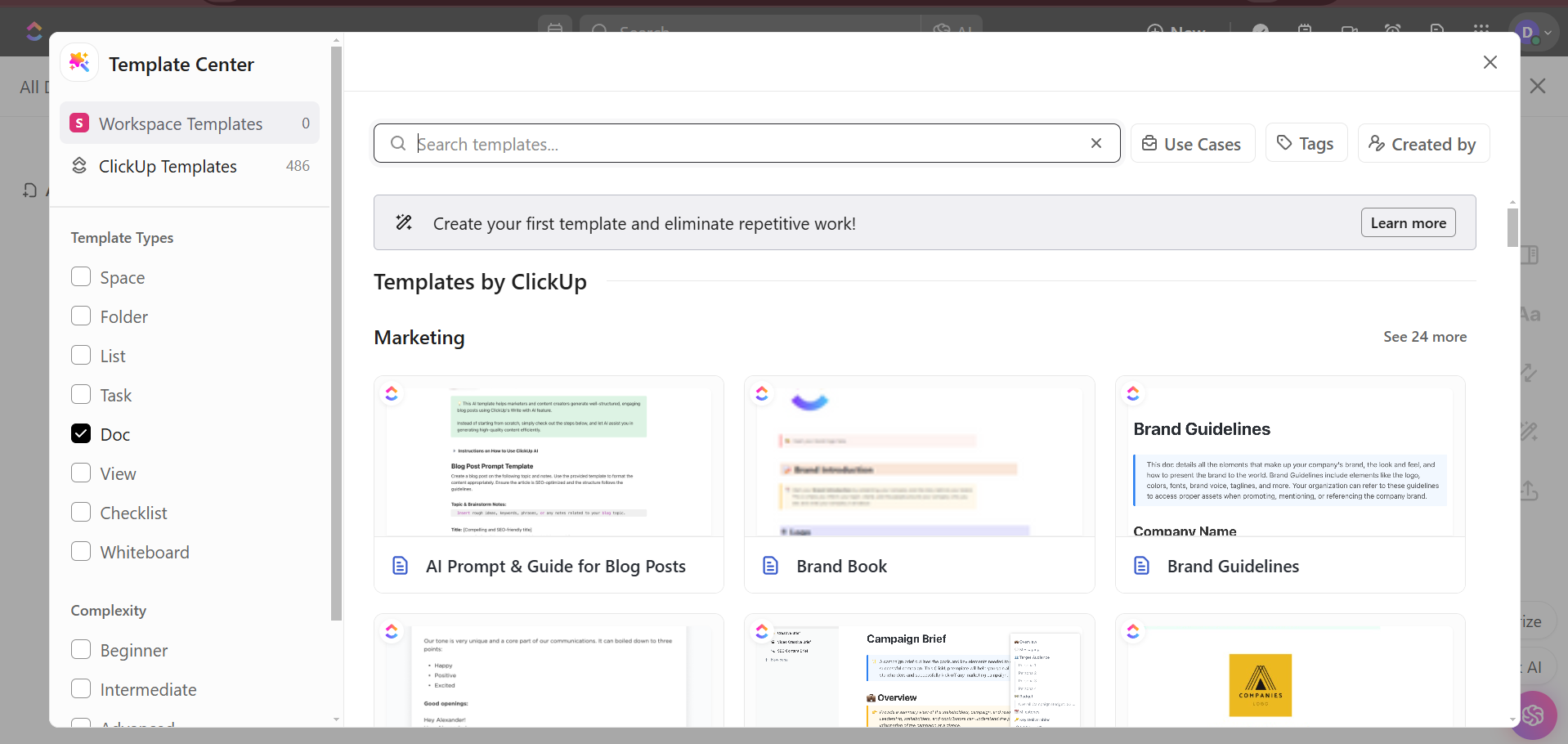This screenshot has width=1568, height=744.
Task: Open the Created by filter dropdown
Action: click(1423, 143)
